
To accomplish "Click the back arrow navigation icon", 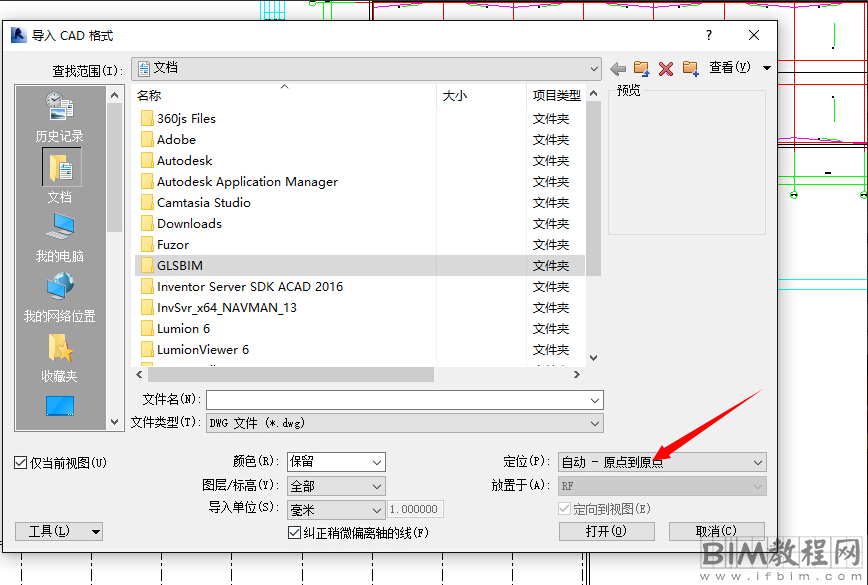I will [x=618, y=68].
